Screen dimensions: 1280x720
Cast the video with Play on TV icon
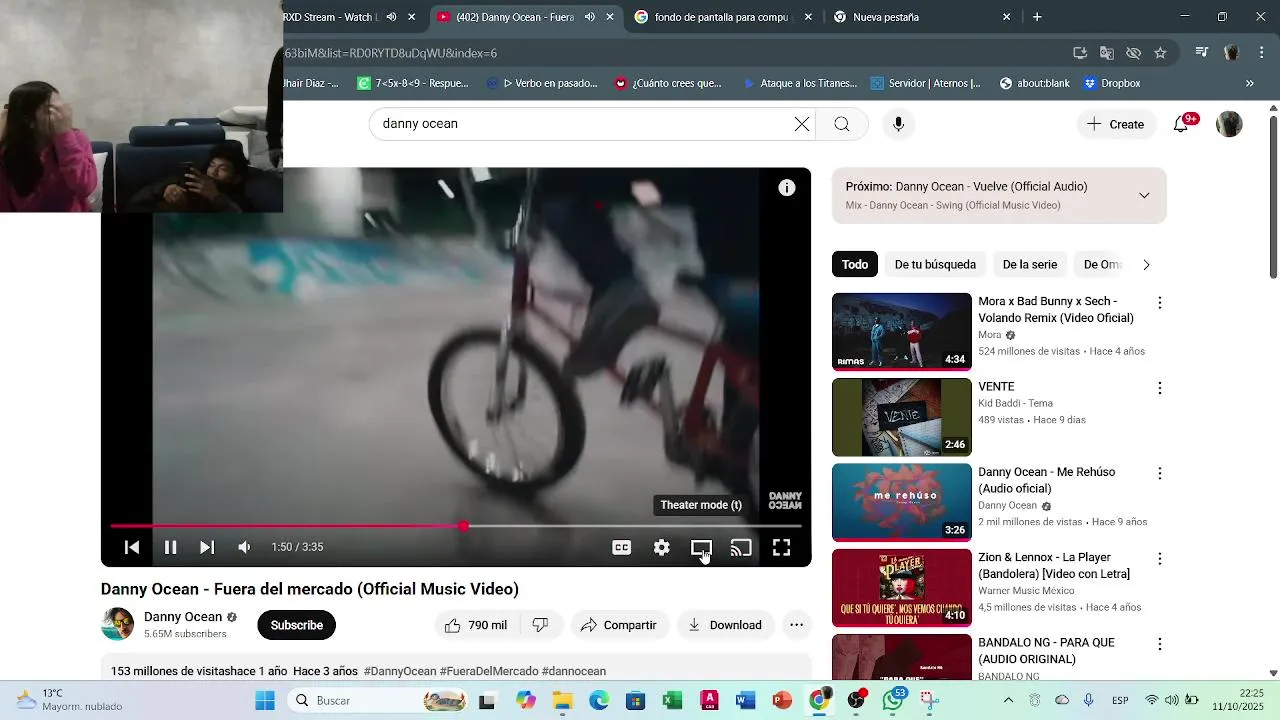[x=741, y=547]
